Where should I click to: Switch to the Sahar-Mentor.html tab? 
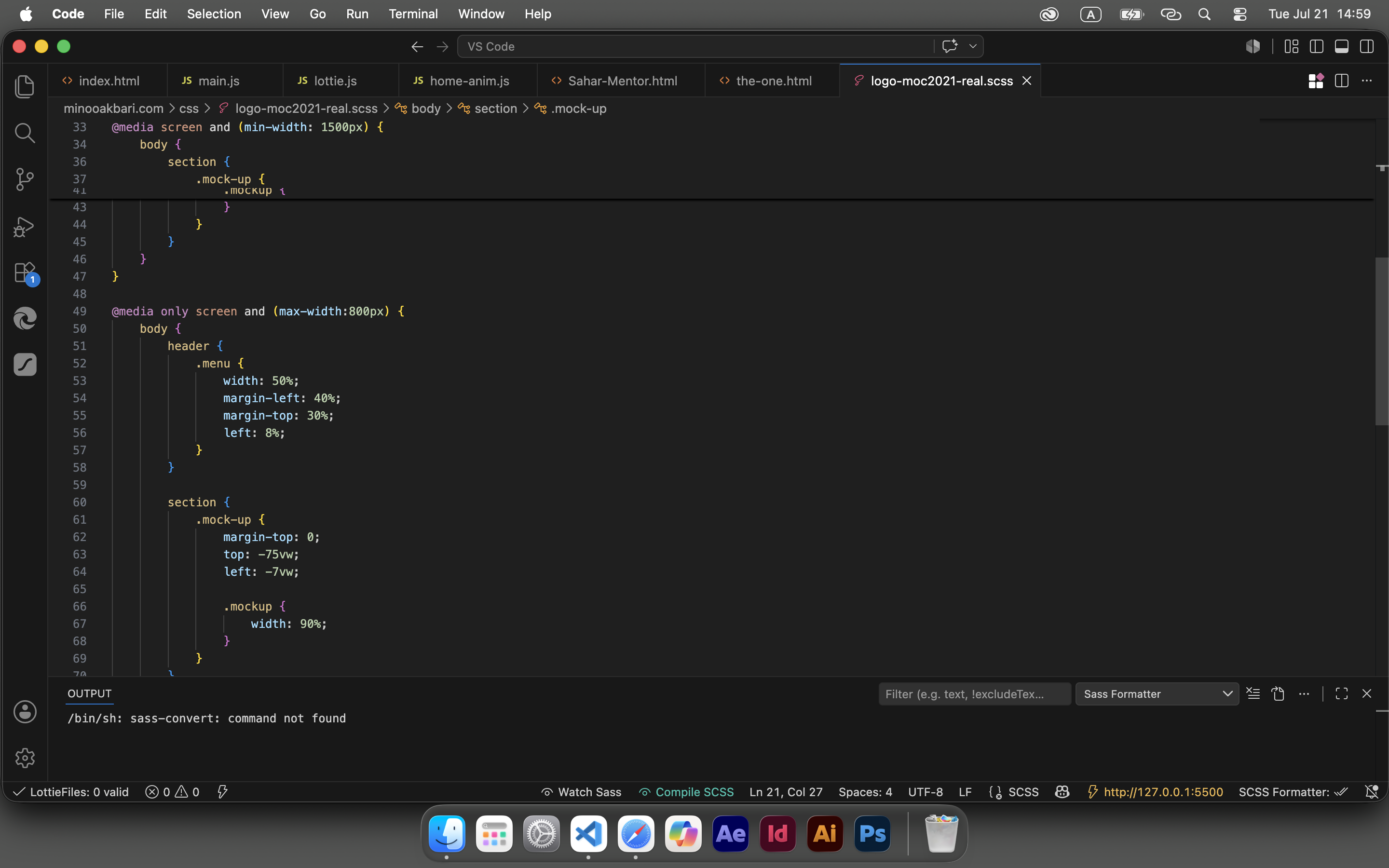[x=622, y=81]
